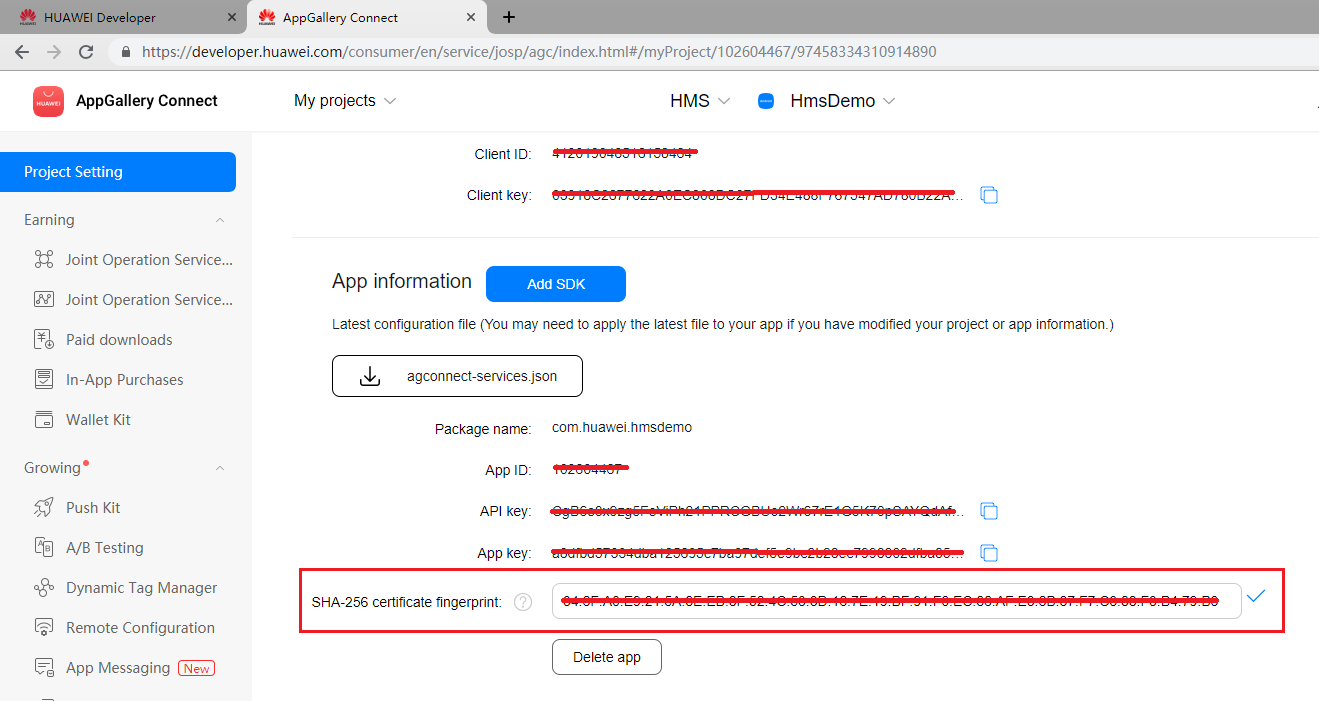The height and width of the screenshot is (701, 1319).
Task: Click the SHA-256 certificate fingerprint field
Action: coord(897,601)
